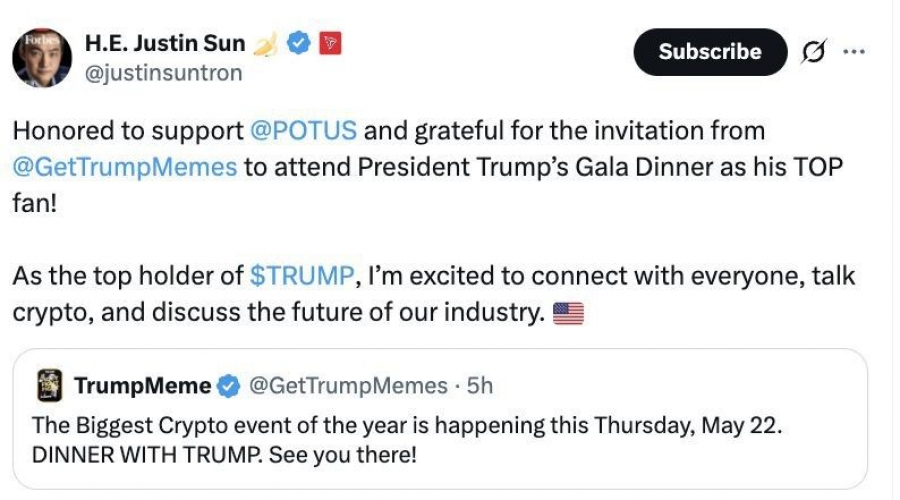
Task: Click TrumpMeme's verified badge in quoted post
Action: (228, 386)
